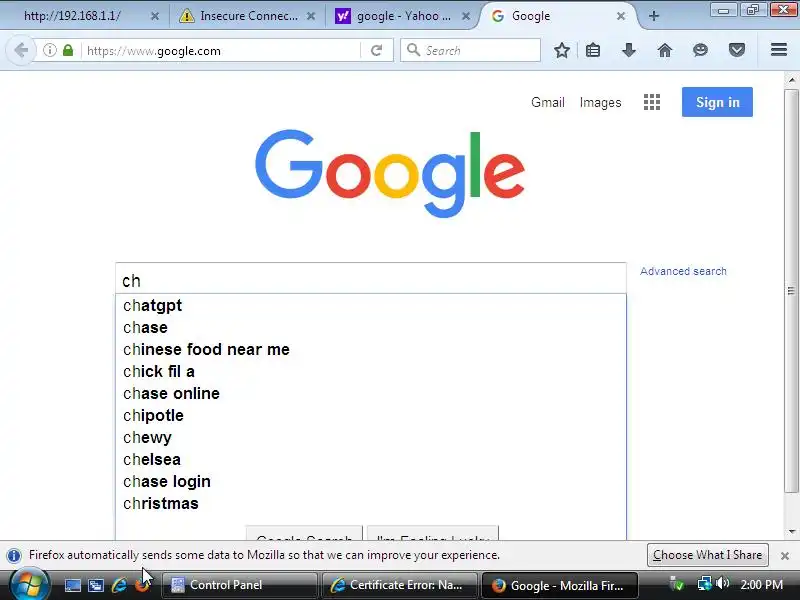Open the Advanced search link

point(683,271)
